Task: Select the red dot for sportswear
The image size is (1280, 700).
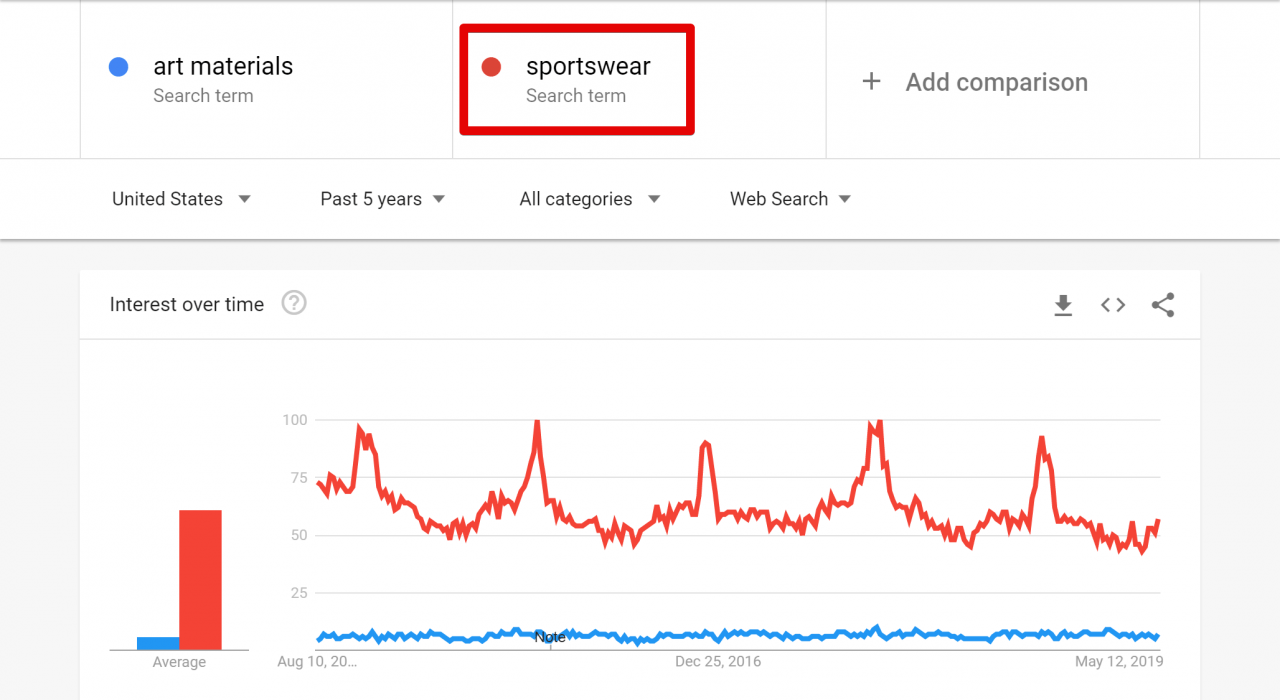Action: [491, 67]
